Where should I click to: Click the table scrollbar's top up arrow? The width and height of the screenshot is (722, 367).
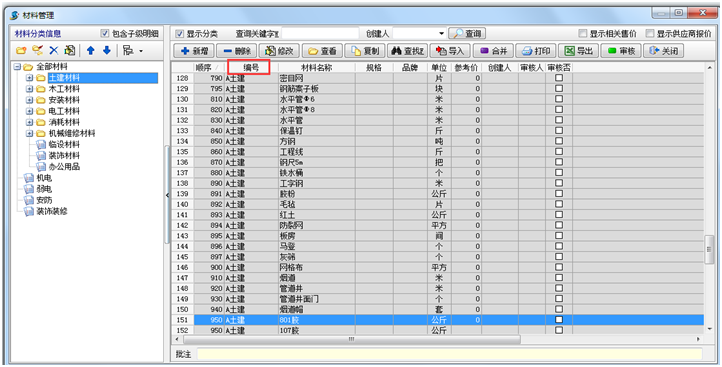[709, 68]
